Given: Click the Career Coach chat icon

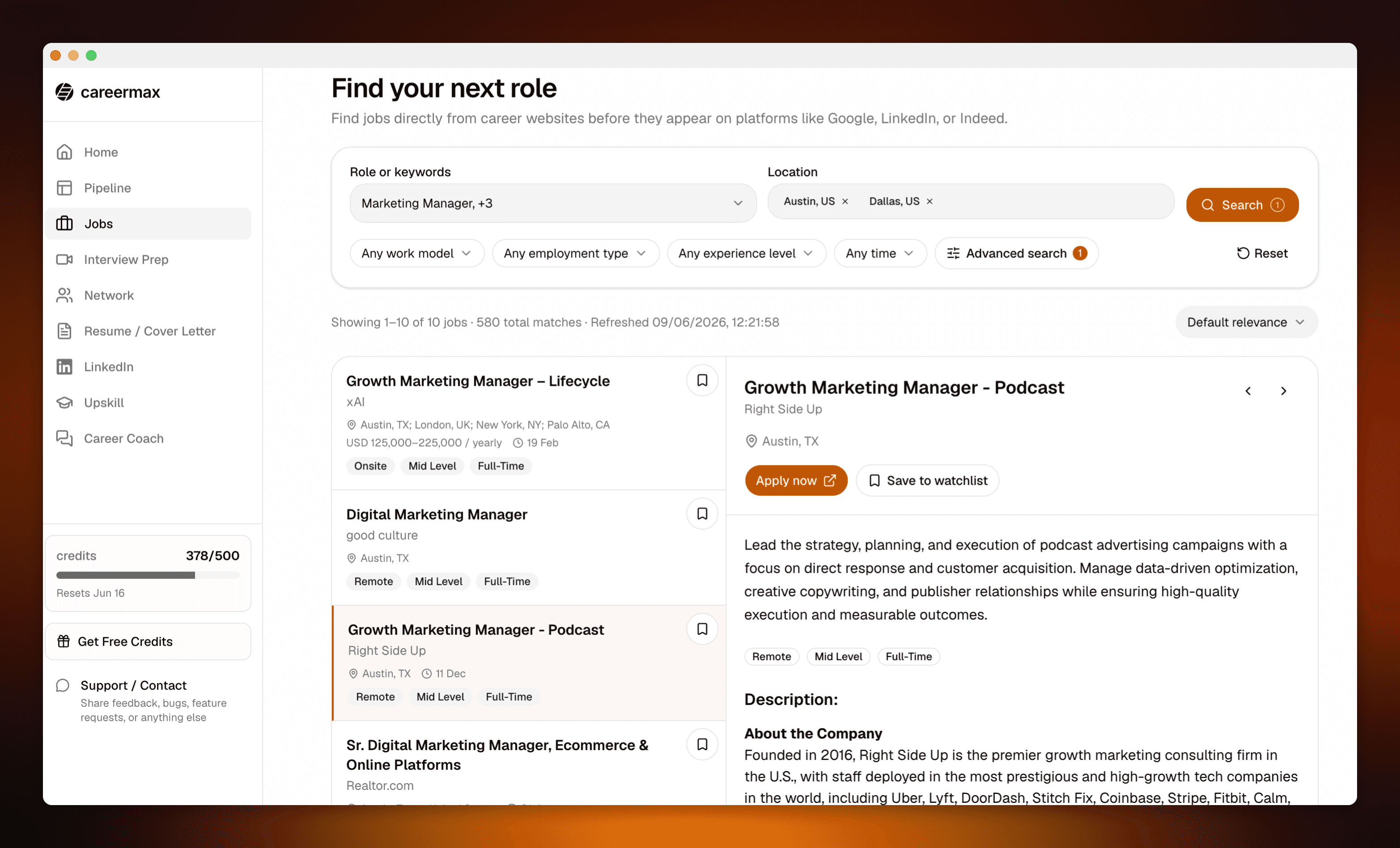Looking at the screenshot, I should tap(64, 439).
